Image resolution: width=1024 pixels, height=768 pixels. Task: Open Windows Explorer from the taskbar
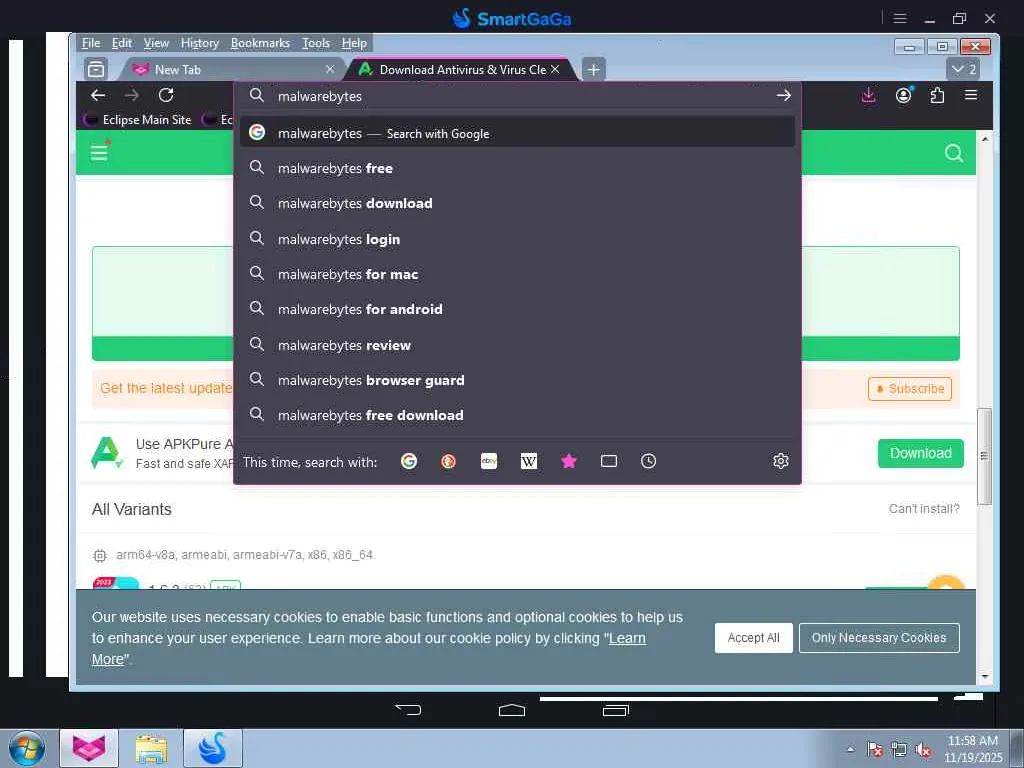[151, 748]
